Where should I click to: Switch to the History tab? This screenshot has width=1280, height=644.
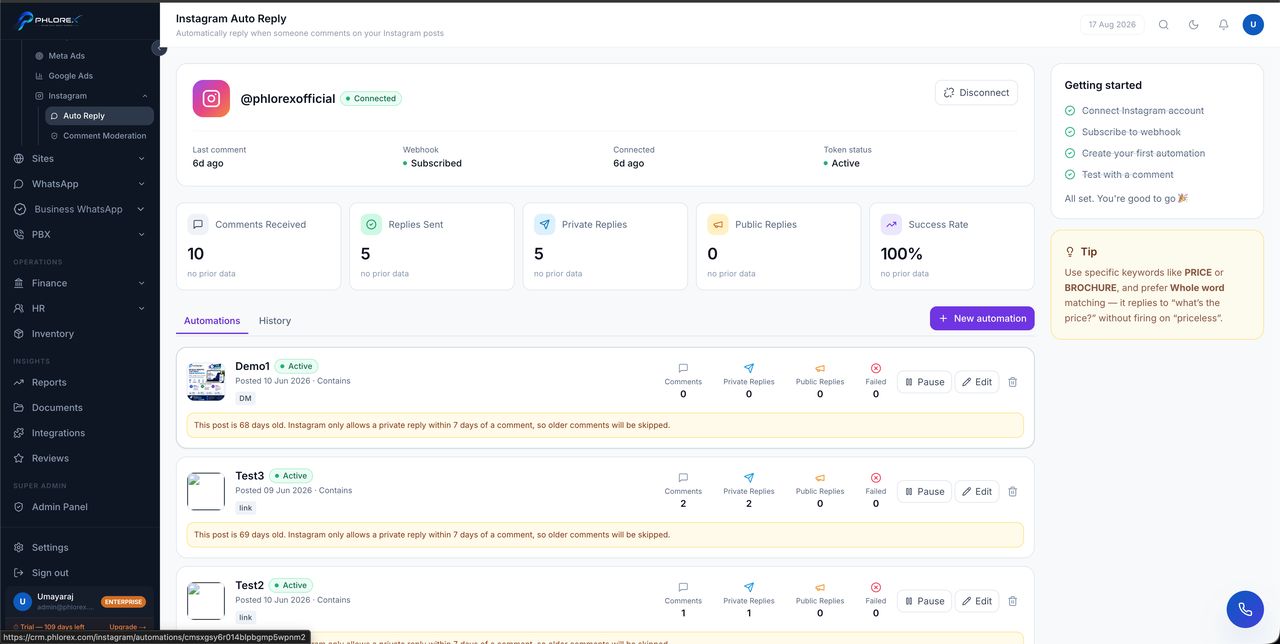(x=275, y=321)
